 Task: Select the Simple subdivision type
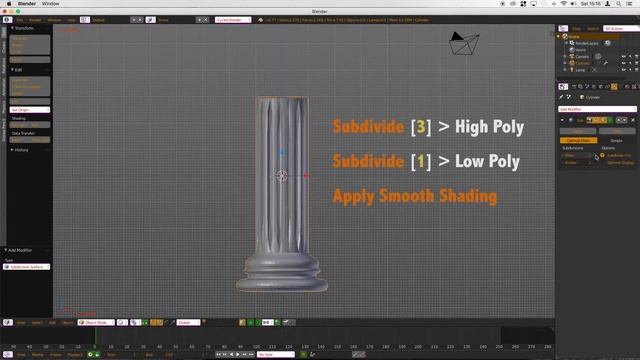[x=616, y=140]
